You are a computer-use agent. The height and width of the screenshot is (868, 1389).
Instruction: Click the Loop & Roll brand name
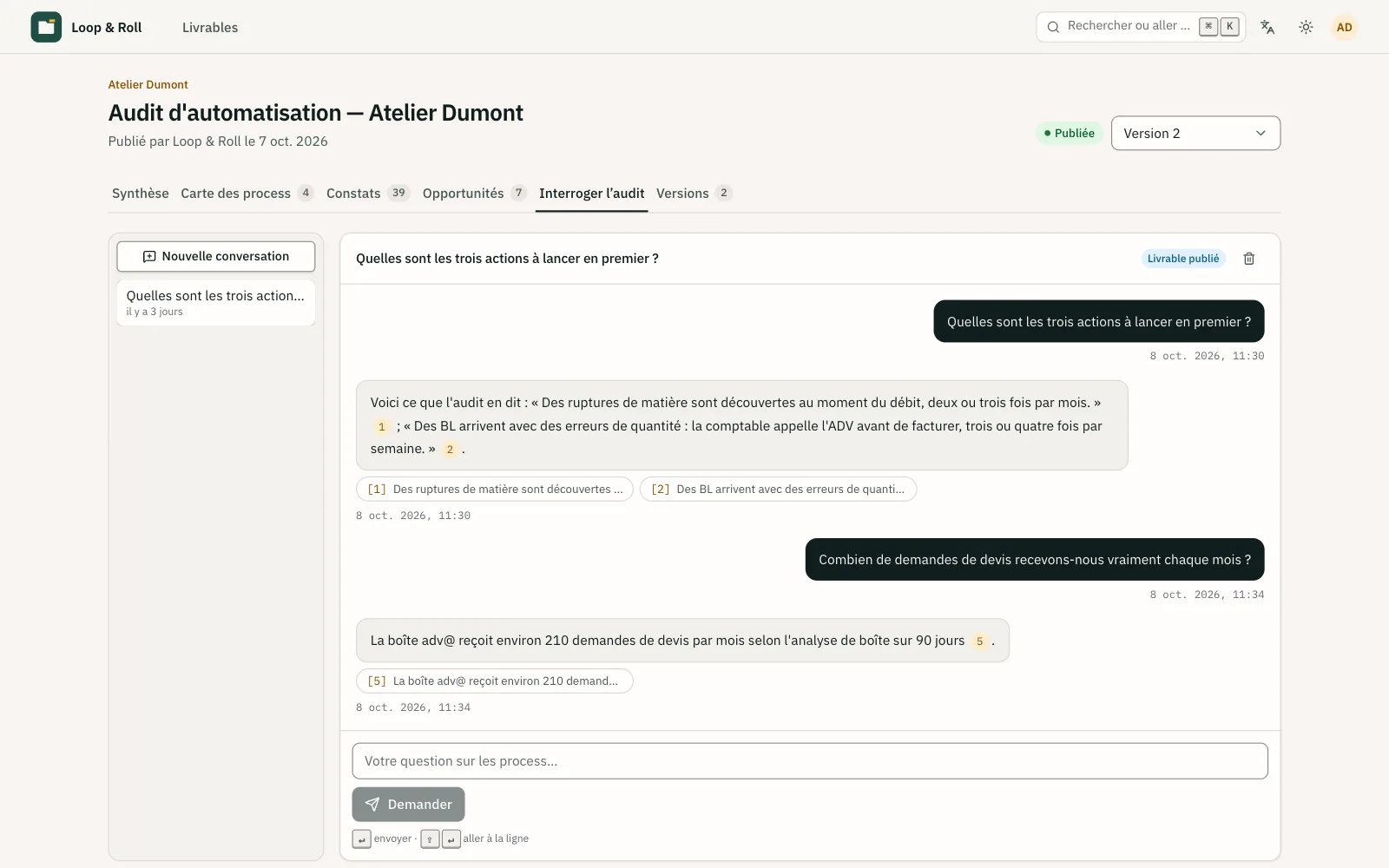[106, 27]
